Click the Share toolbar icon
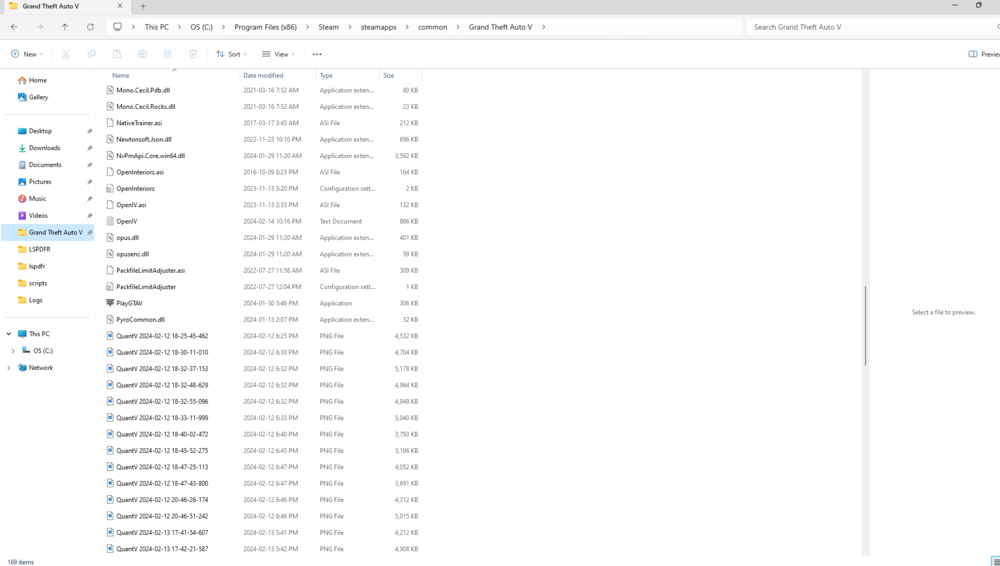Viewport: 1000px width, 566px height. (168, 54)
